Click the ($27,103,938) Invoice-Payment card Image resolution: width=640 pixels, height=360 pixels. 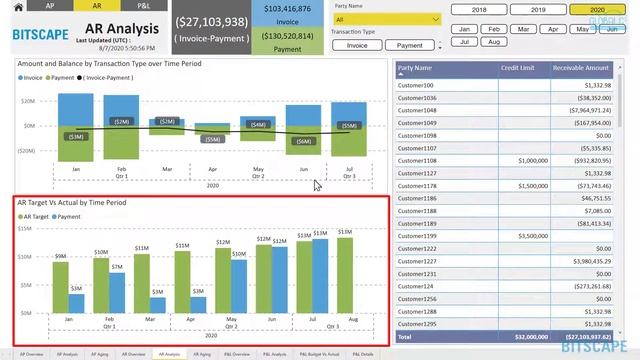point(211,27)
